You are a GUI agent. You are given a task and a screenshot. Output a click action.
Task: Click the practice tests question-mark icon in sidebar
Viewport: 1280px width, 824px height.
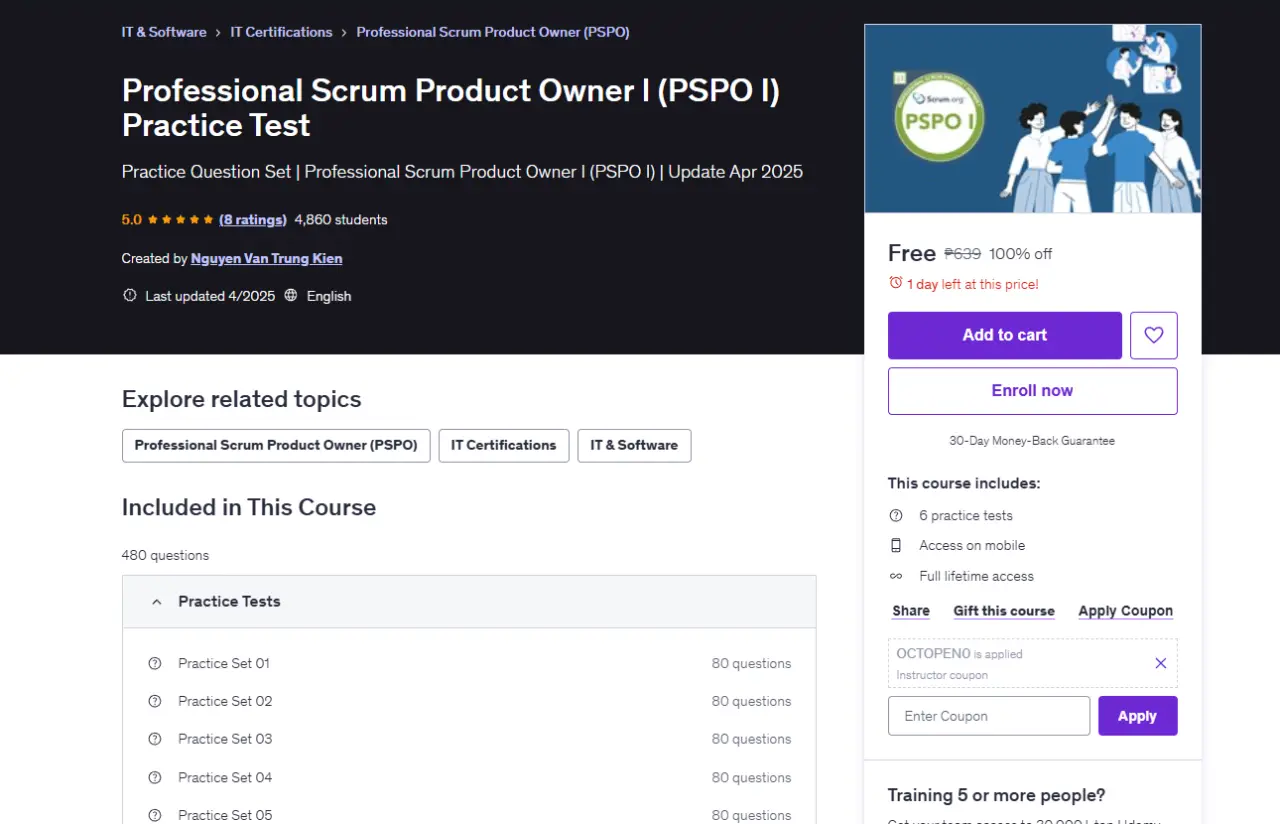896,516
